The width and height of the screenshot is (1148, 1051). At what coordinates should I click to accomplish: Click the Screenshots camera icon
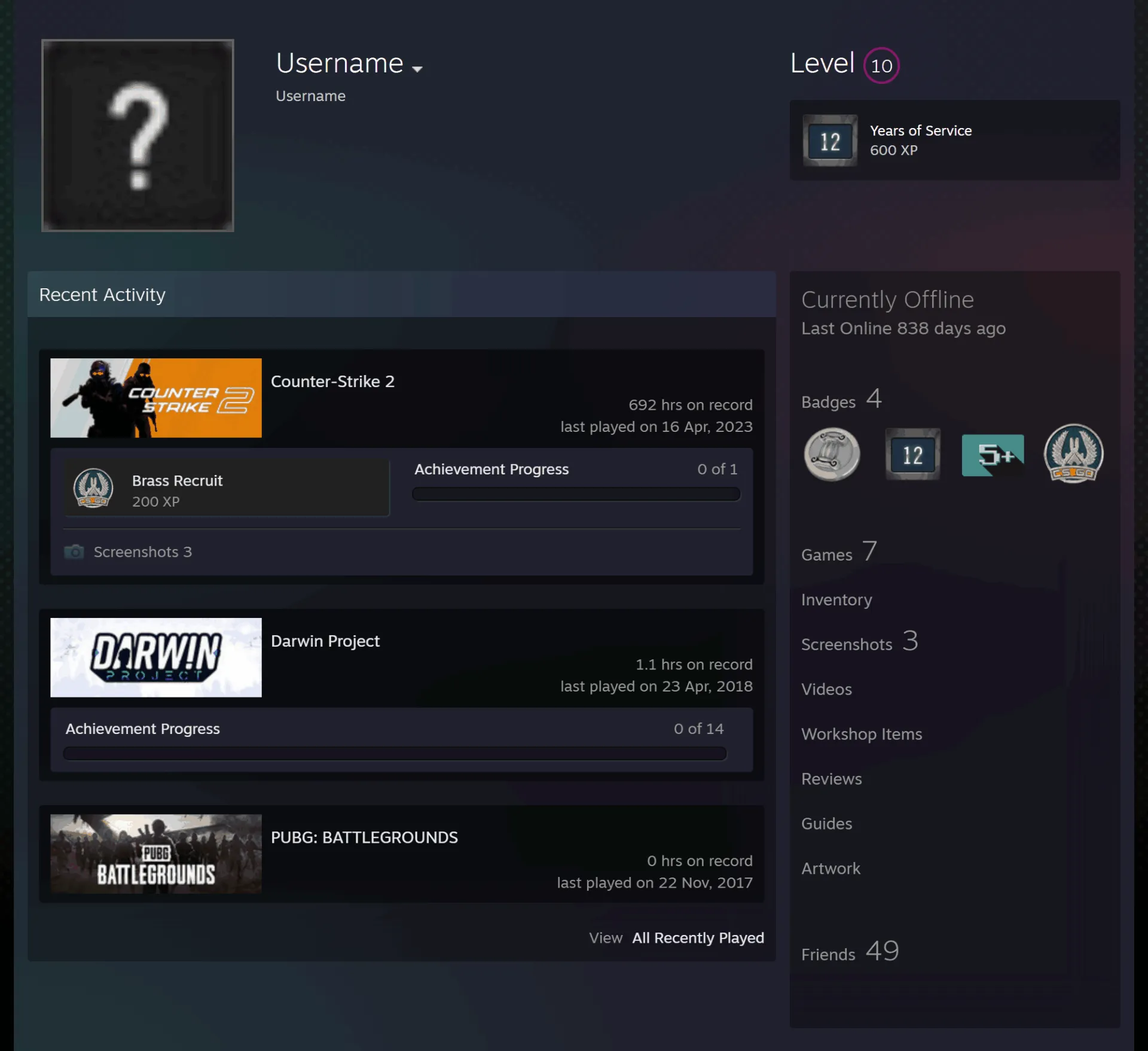coord(74,552)
